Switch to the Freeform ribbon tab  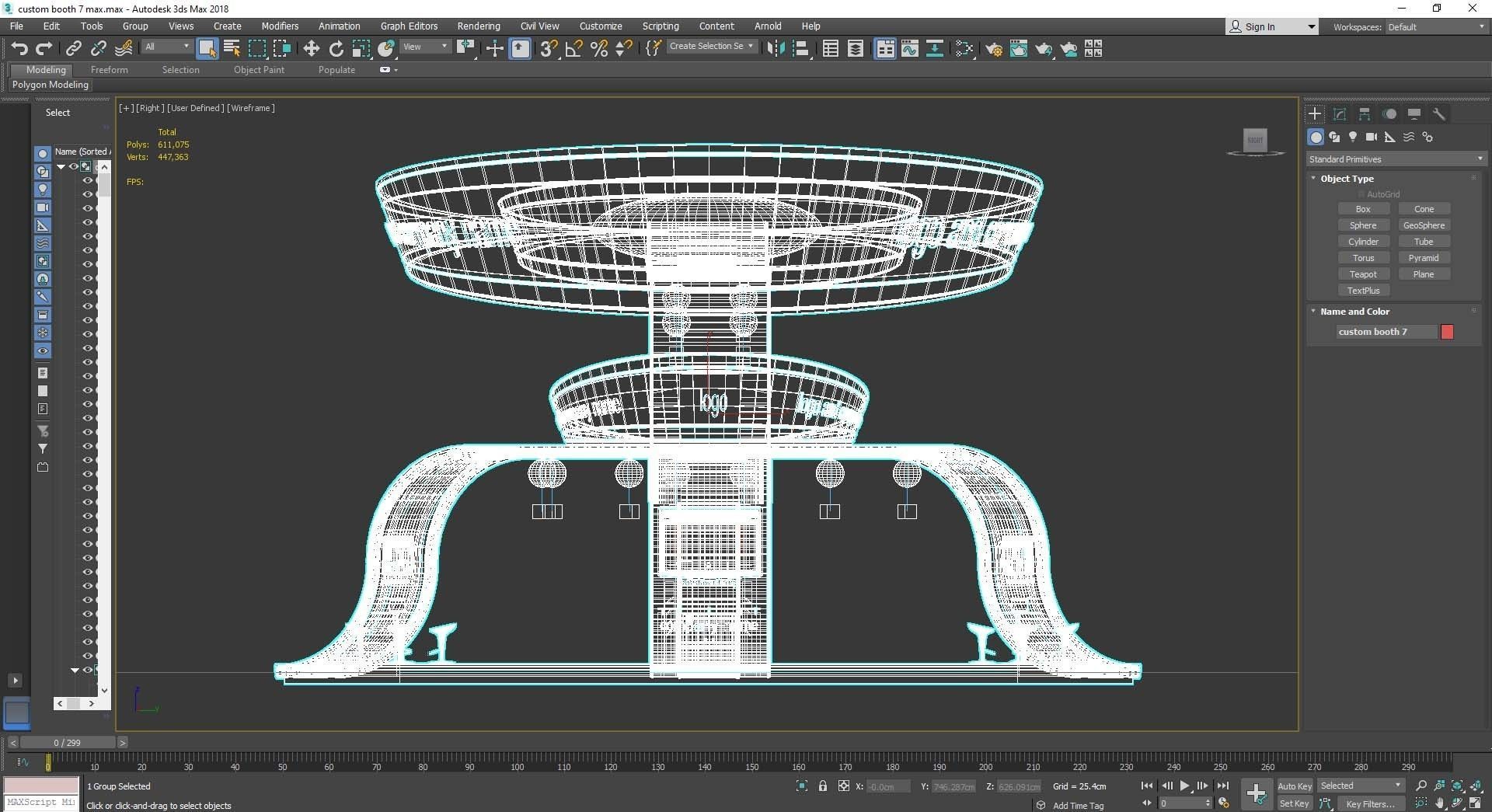[109, 70]
